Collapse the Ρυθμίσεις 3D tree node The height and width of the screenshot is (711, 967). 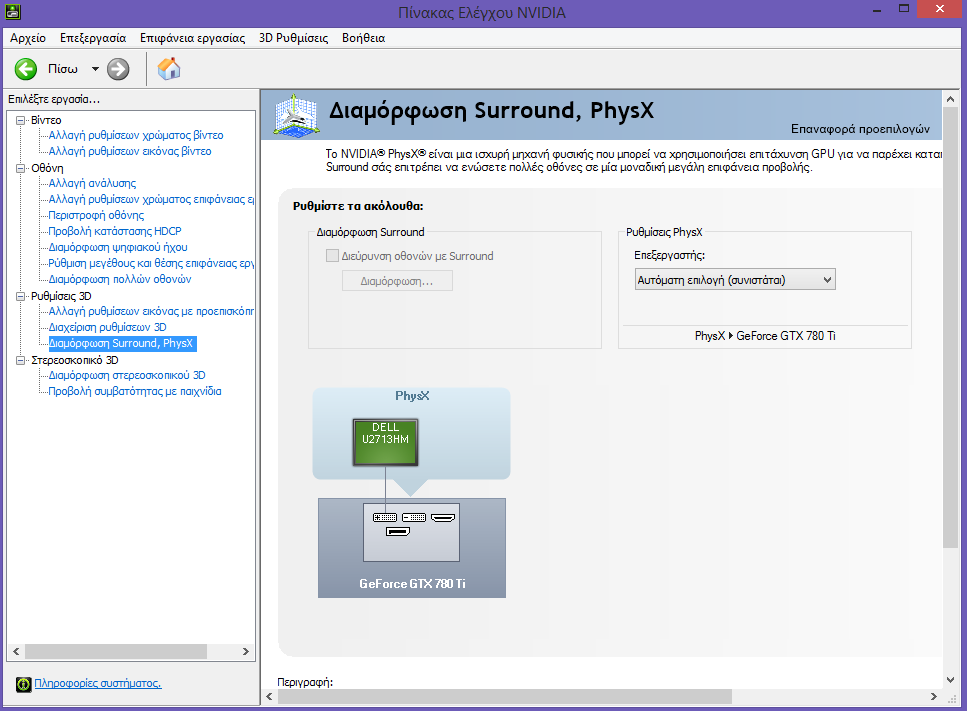point(20,297)
